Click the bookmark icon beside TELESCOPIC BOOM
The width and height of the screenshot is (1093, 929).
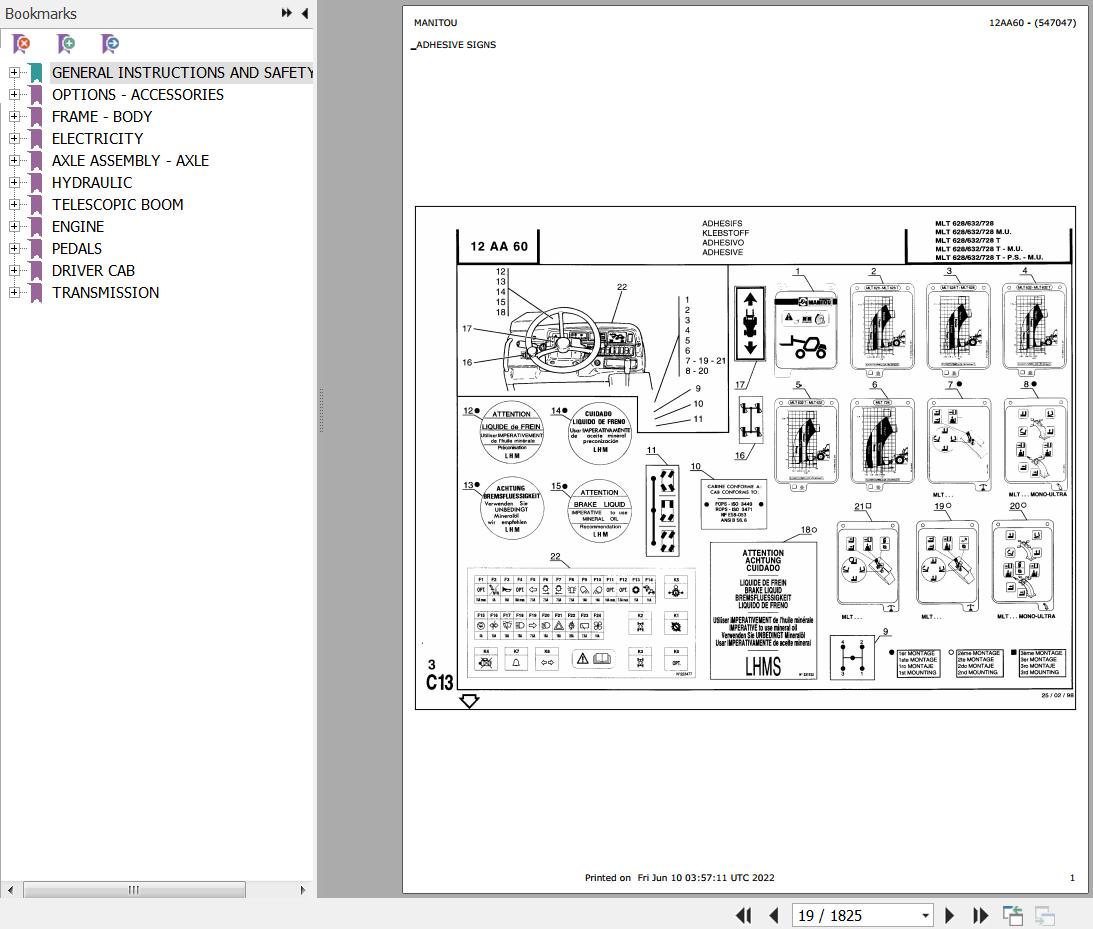point(36,204)
